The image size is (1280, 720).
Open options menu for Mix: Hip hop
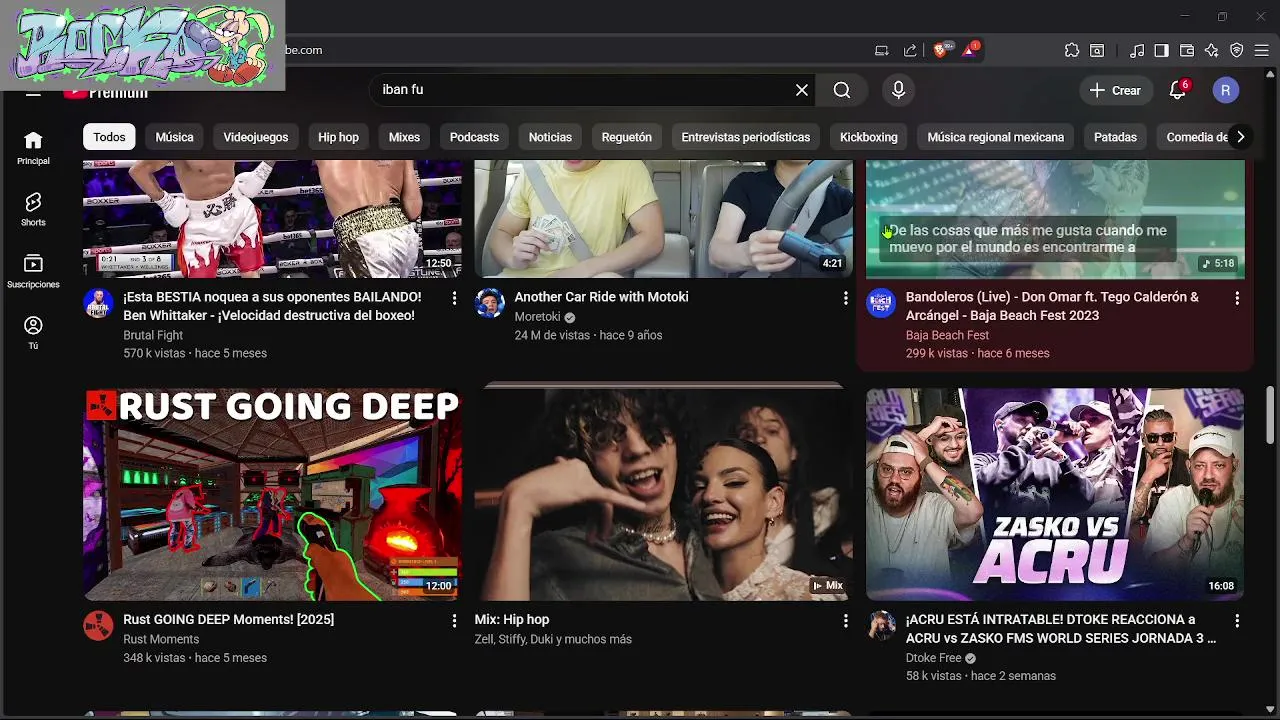(x=846, y=621)
